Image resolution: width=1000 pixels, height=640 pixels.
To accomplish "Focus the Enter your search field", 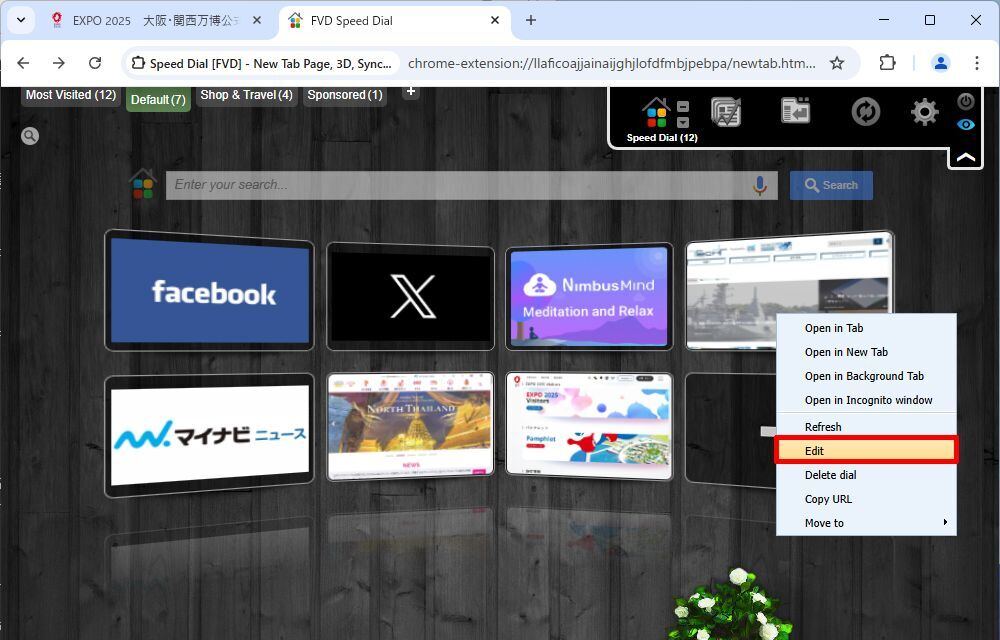I will click(471, 185).
